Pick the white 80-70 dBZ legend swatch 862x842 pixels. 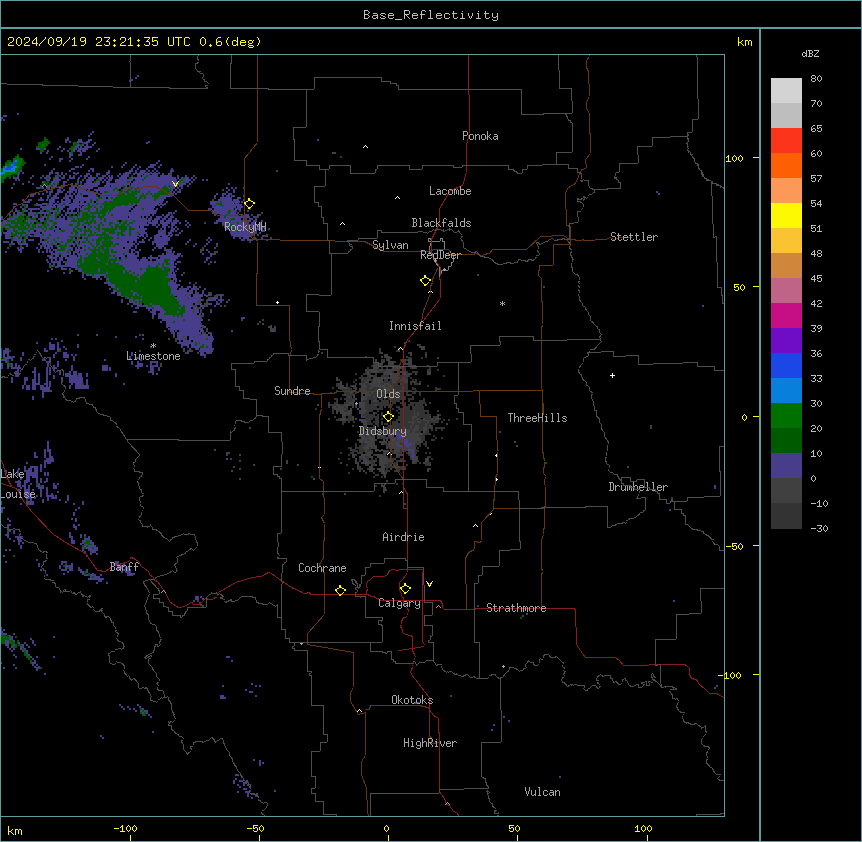pos(786,91)
